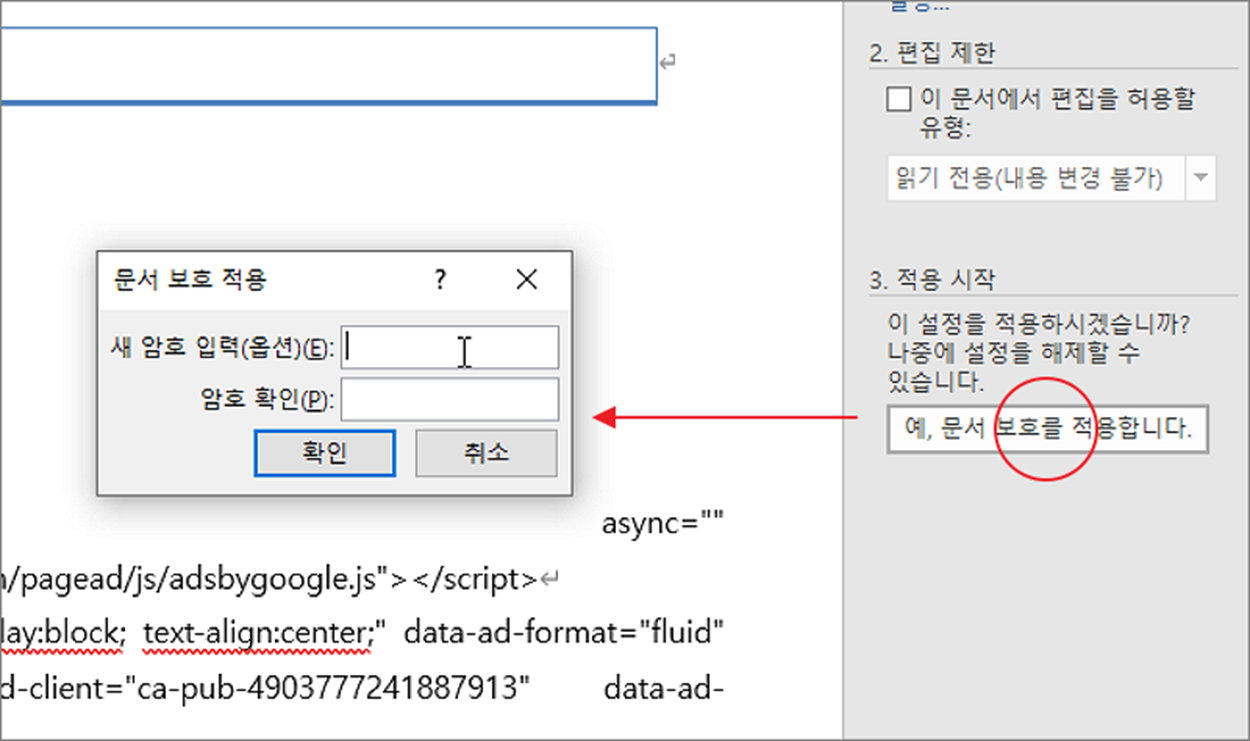Enable the editing restriction checkbox
This screenshot has height=741, width=1250.
pos(899,100)
